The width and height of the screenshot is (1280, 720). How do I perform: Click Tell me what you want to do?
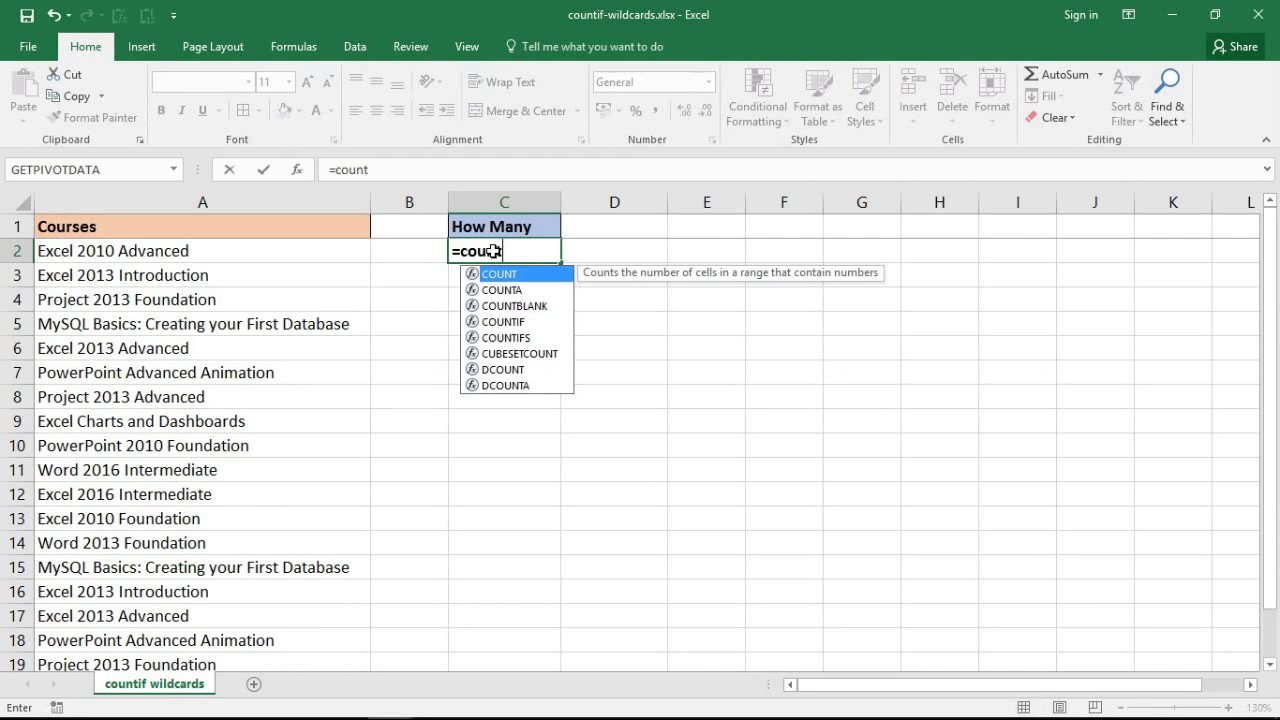pos(585,47)
